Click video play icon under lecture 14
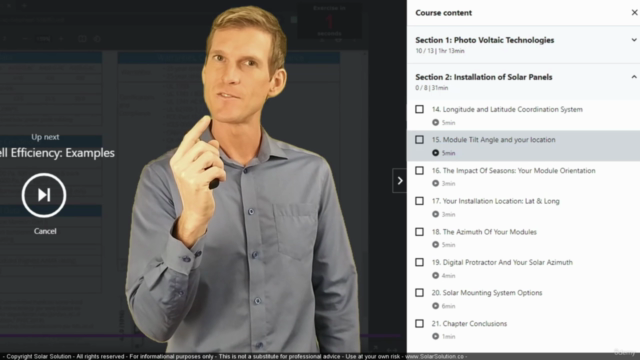This screenshot has width=640, height=360. click(436, 122)
